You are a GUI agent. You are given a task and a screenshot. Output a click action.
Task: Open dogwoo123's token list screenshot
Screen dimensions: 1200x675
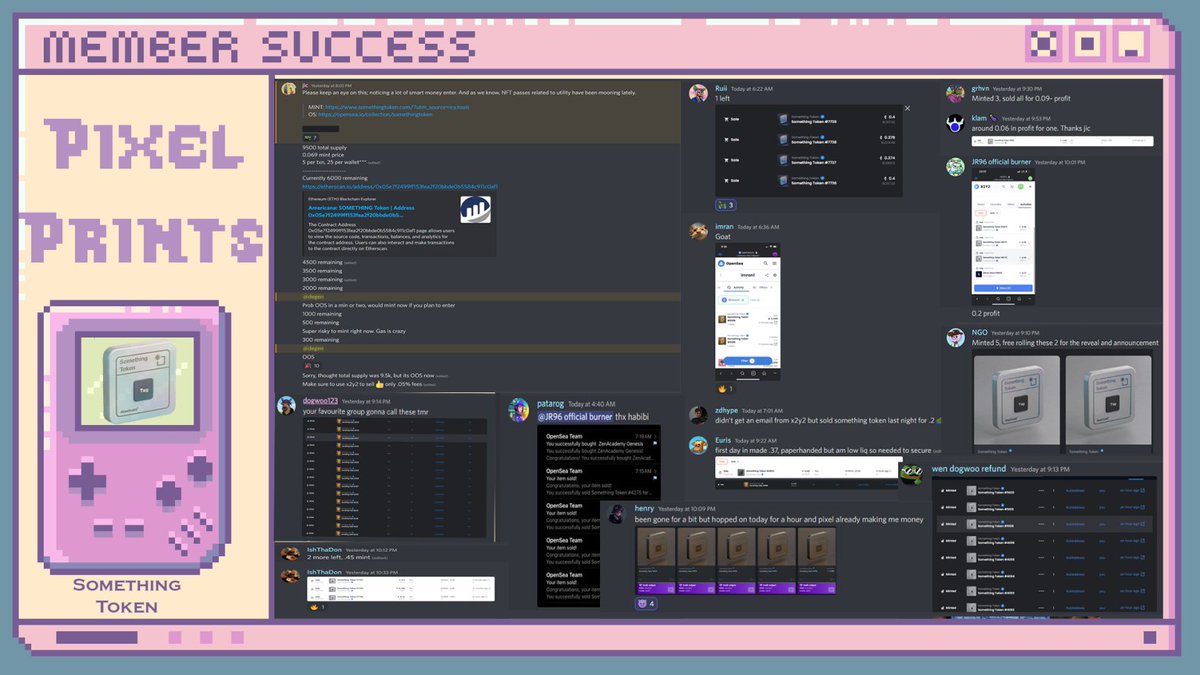[x=395, y=479]
